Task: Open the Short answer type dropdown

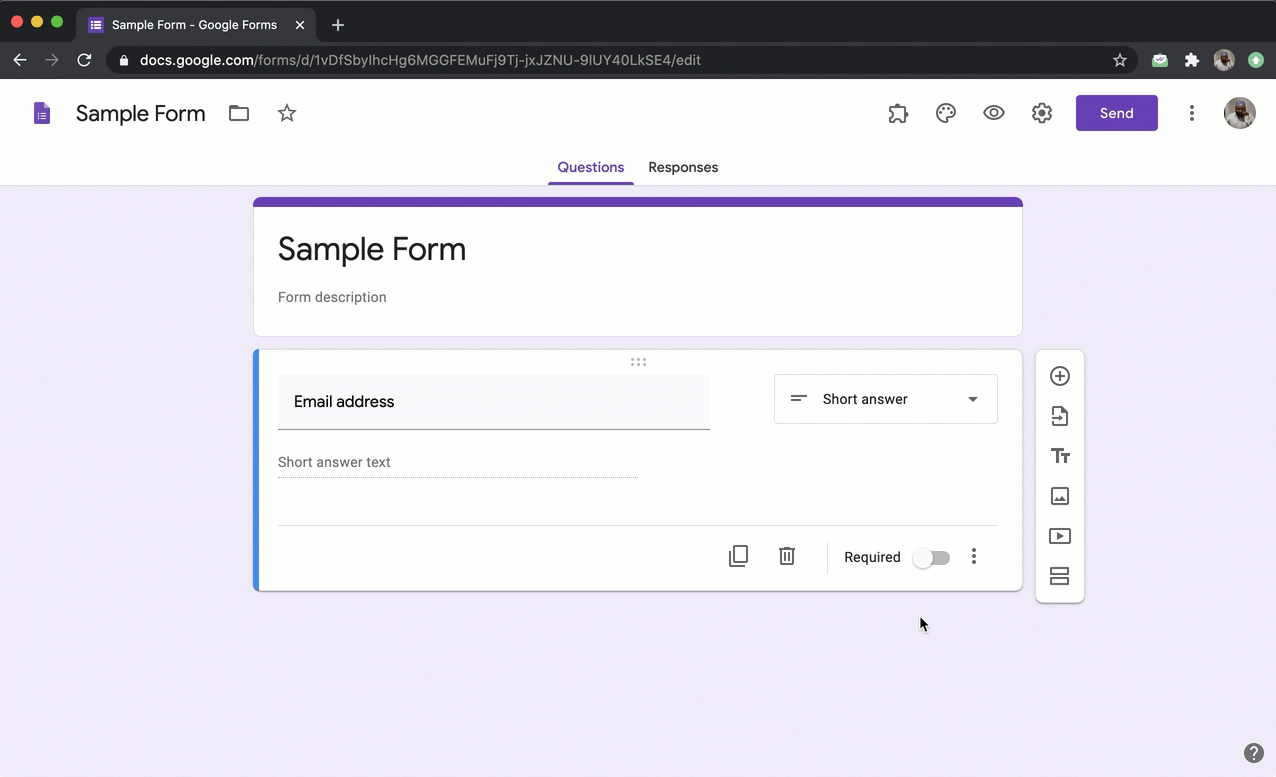Action: click(x=885, y=399)
